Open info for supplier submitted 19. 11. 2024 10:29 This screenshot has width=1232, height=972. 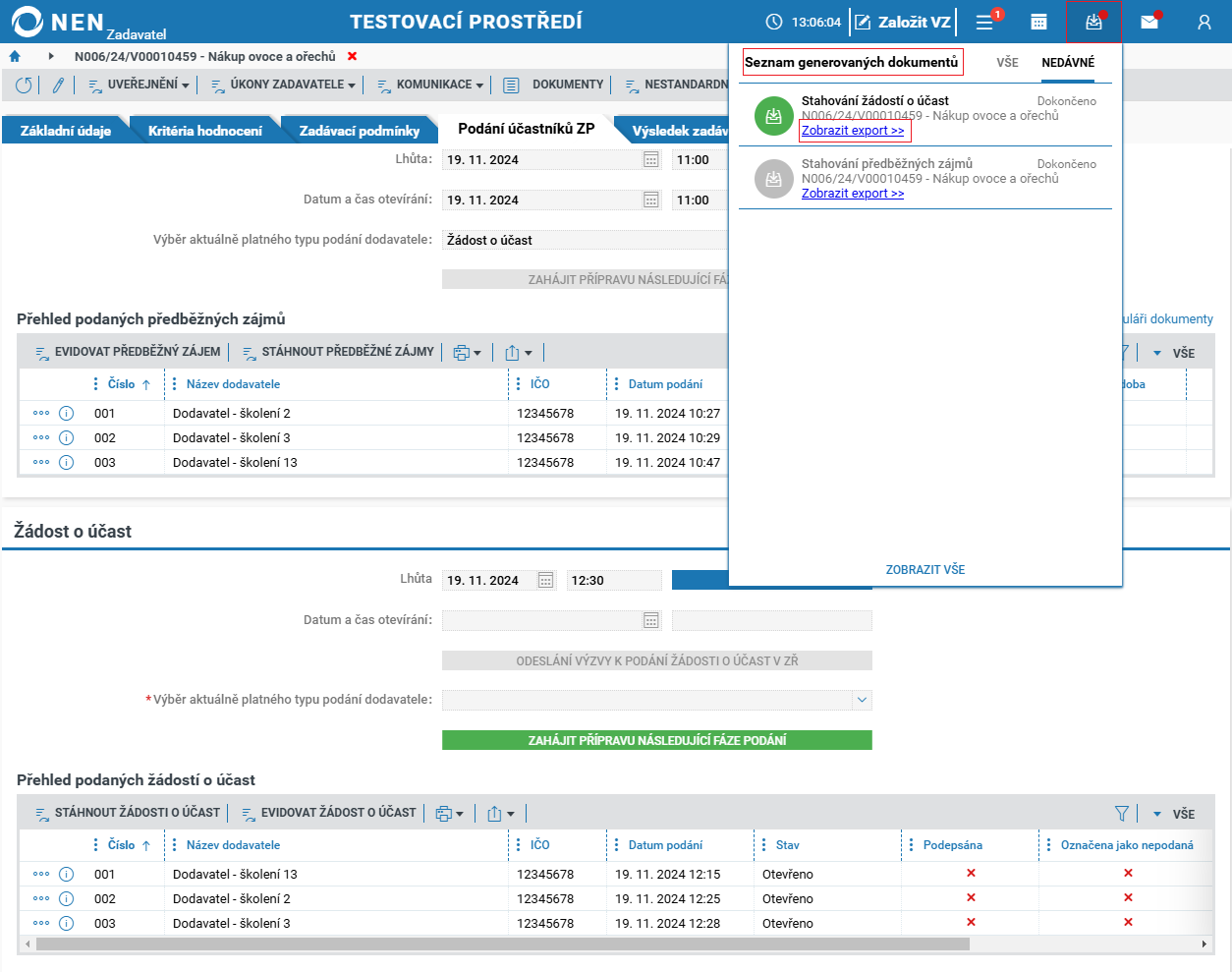click(x=66, y=438)
